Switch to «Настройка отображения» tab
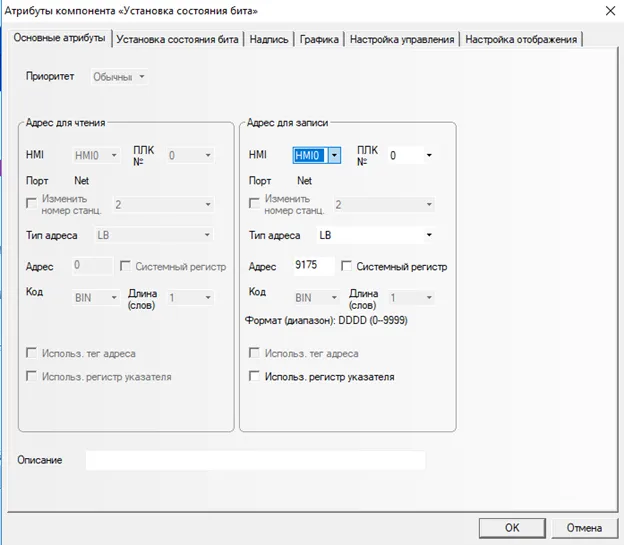Screen dimensions: 624x545 (521, 39)
